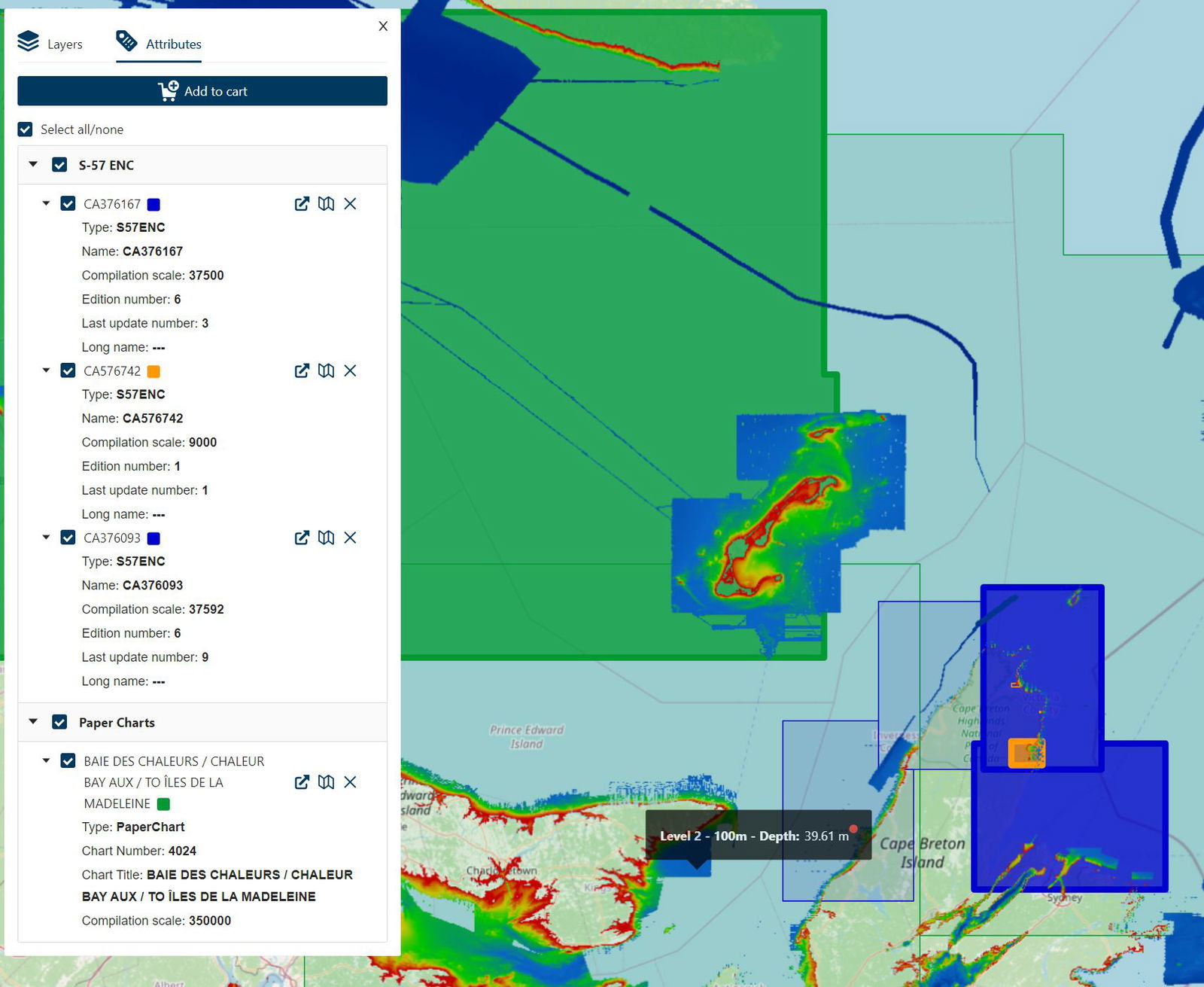1204x987 pixels.
Task: Click the orange chart outline on the map
Action: point(1026,753)
